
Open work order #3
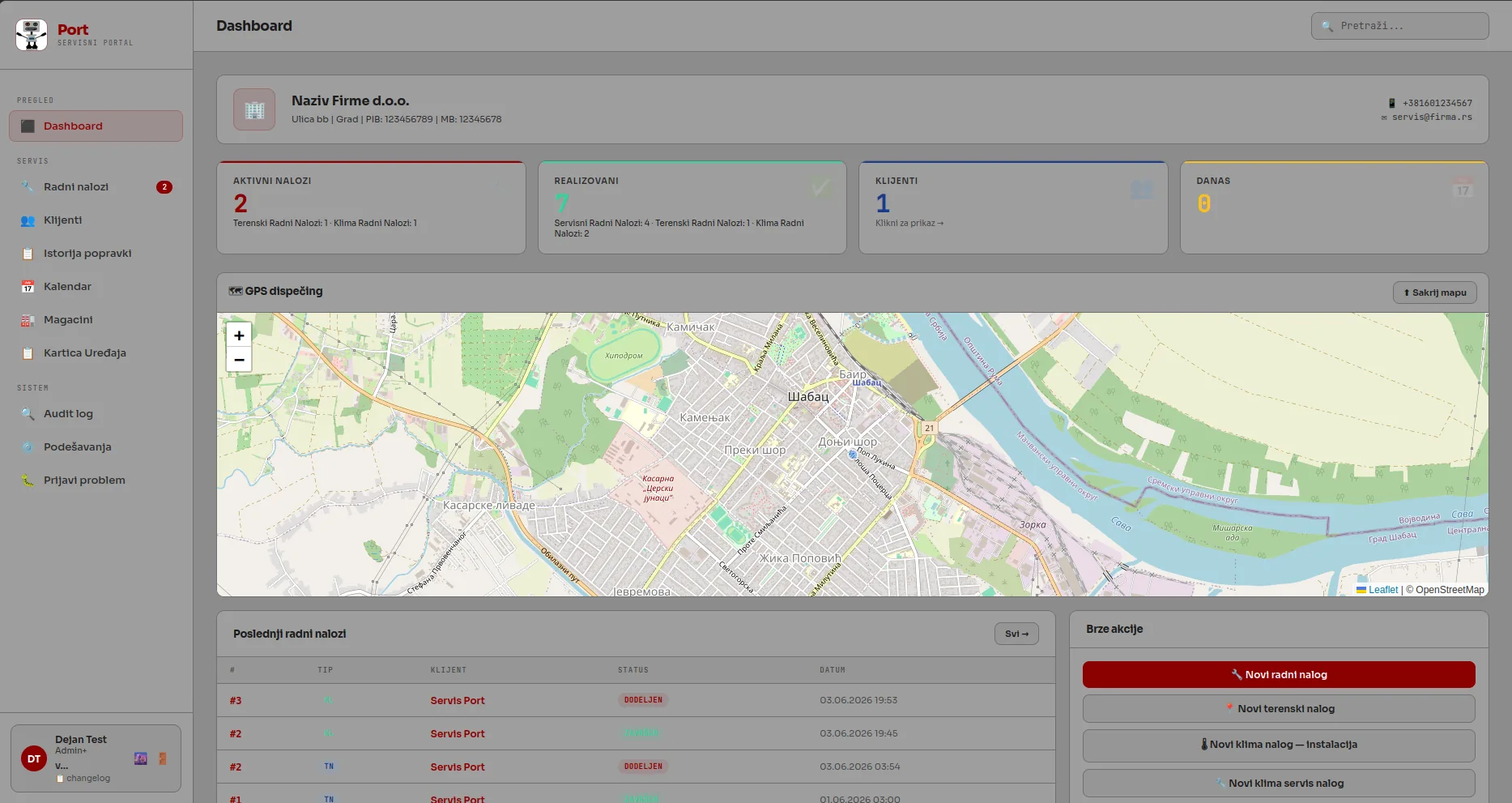click(x=236, y=701)
